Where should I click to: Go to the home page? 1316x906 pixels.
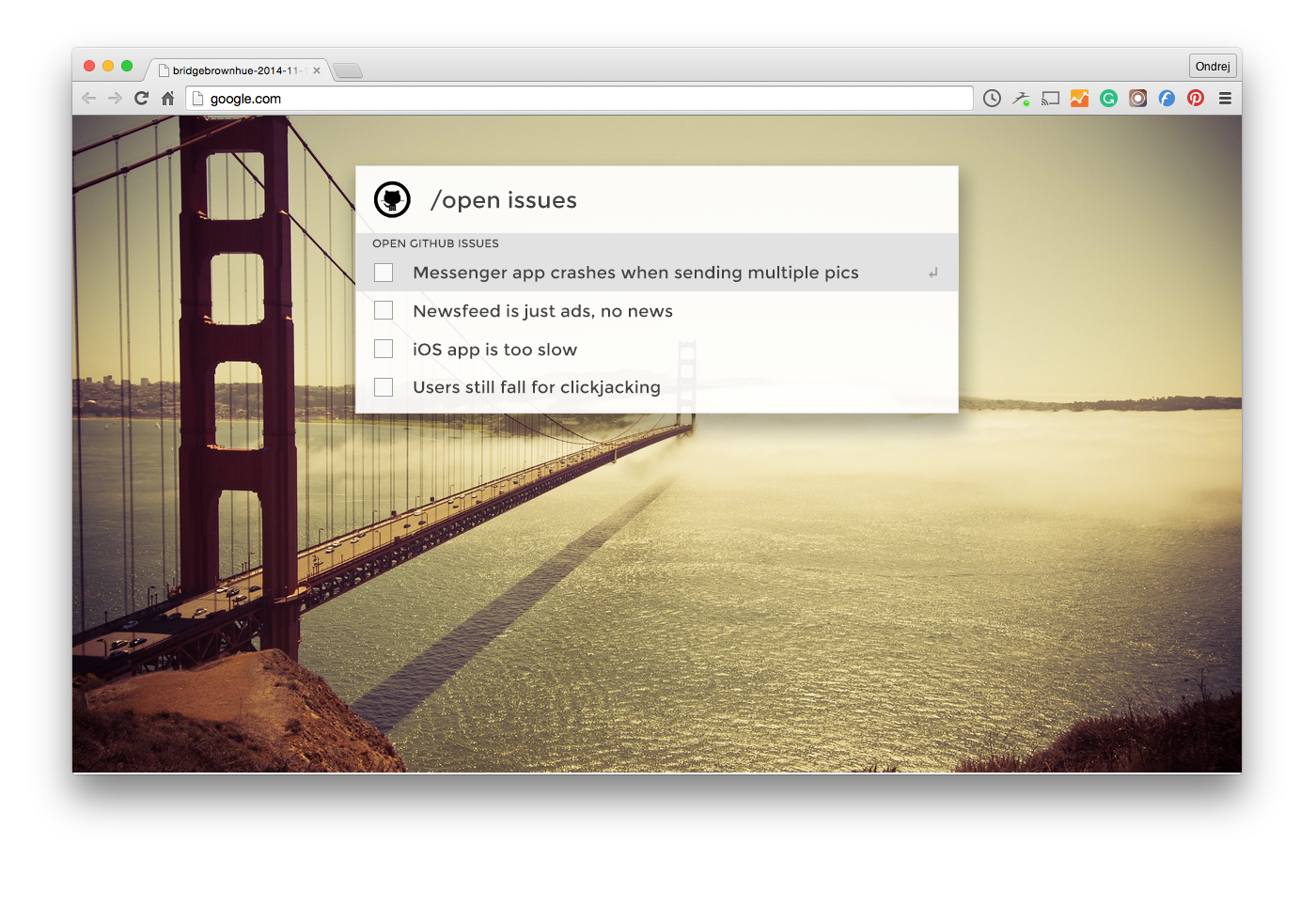[x=167, y=99]
